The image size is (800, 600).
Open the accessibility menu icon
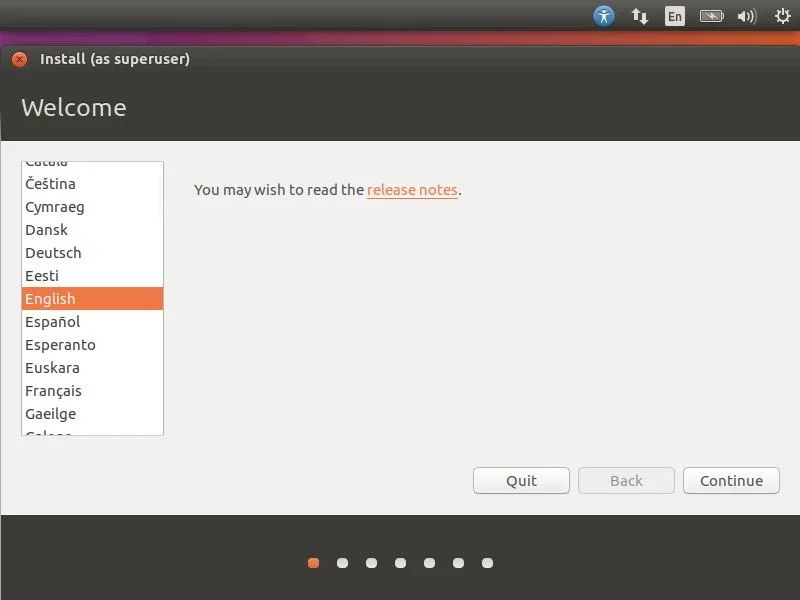tap(604, 16)
